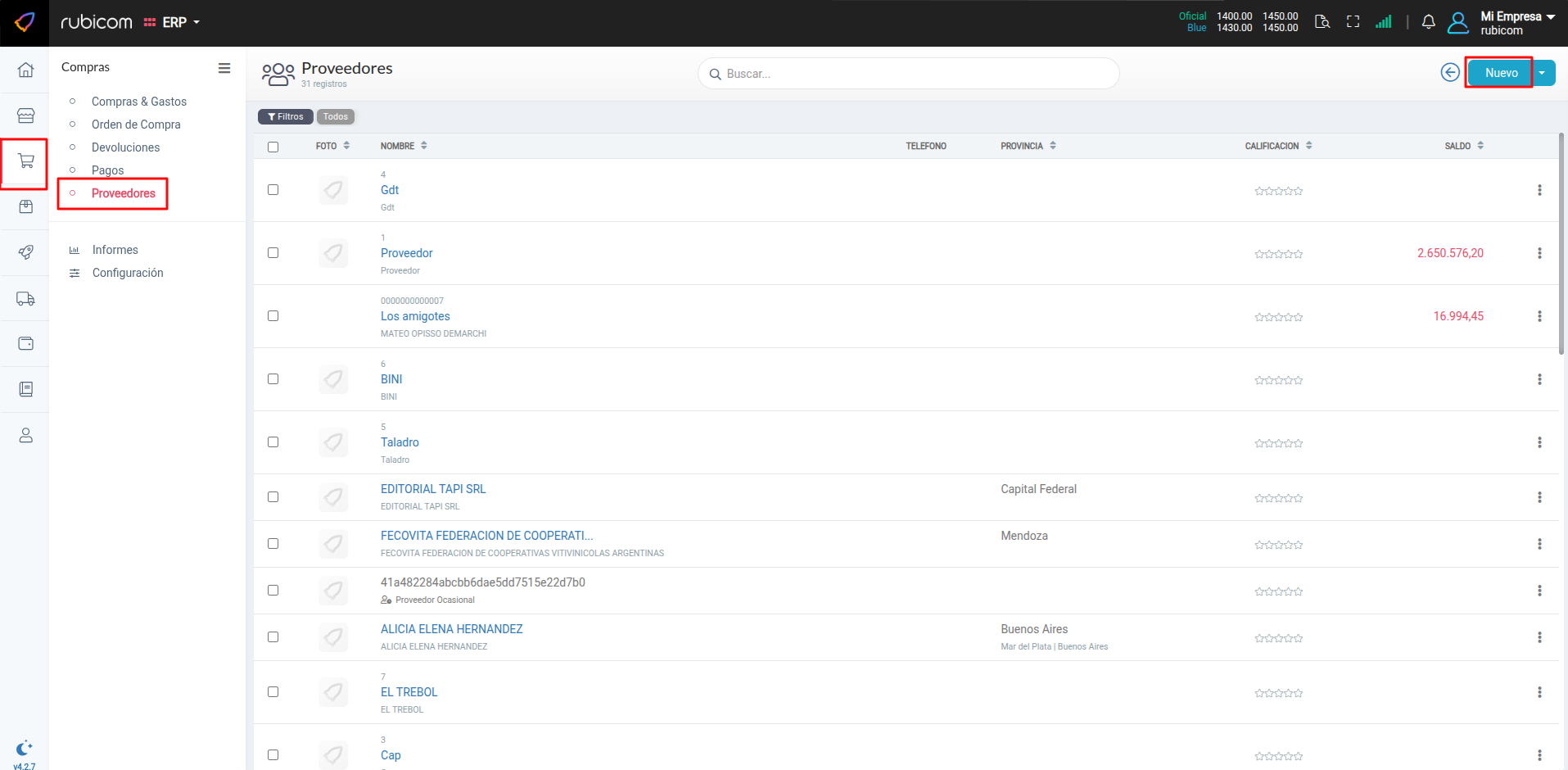Screen dimensions: 1568x770
Task: Toggle dark mode moon icon
Action: (x=24, y=748)
